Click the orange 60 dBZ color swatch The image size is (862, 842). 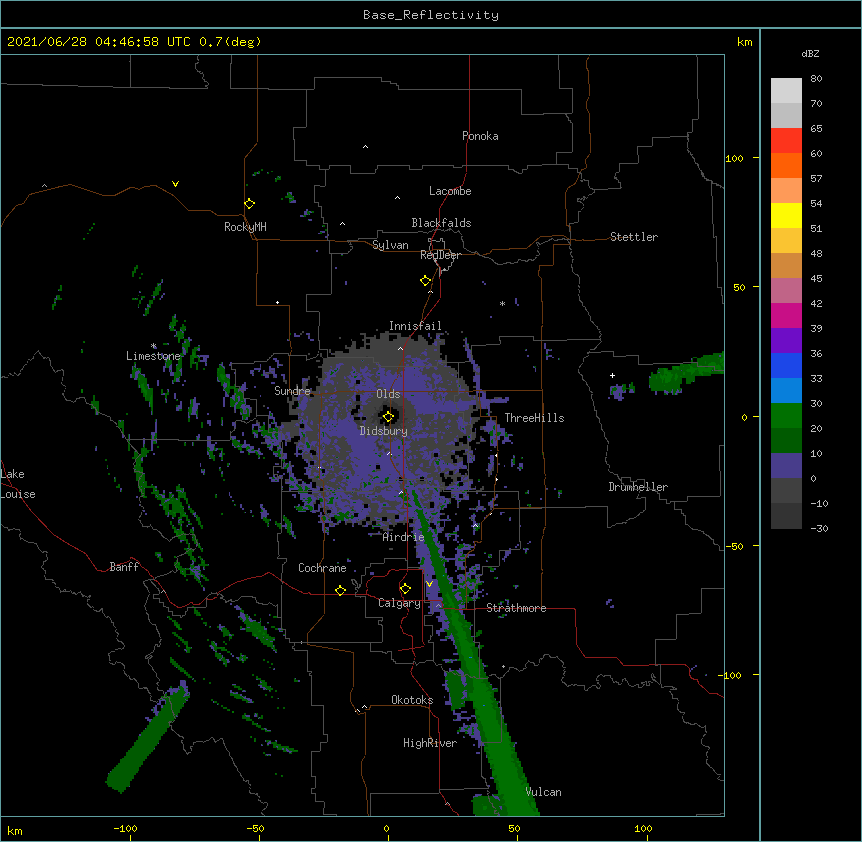786,165
